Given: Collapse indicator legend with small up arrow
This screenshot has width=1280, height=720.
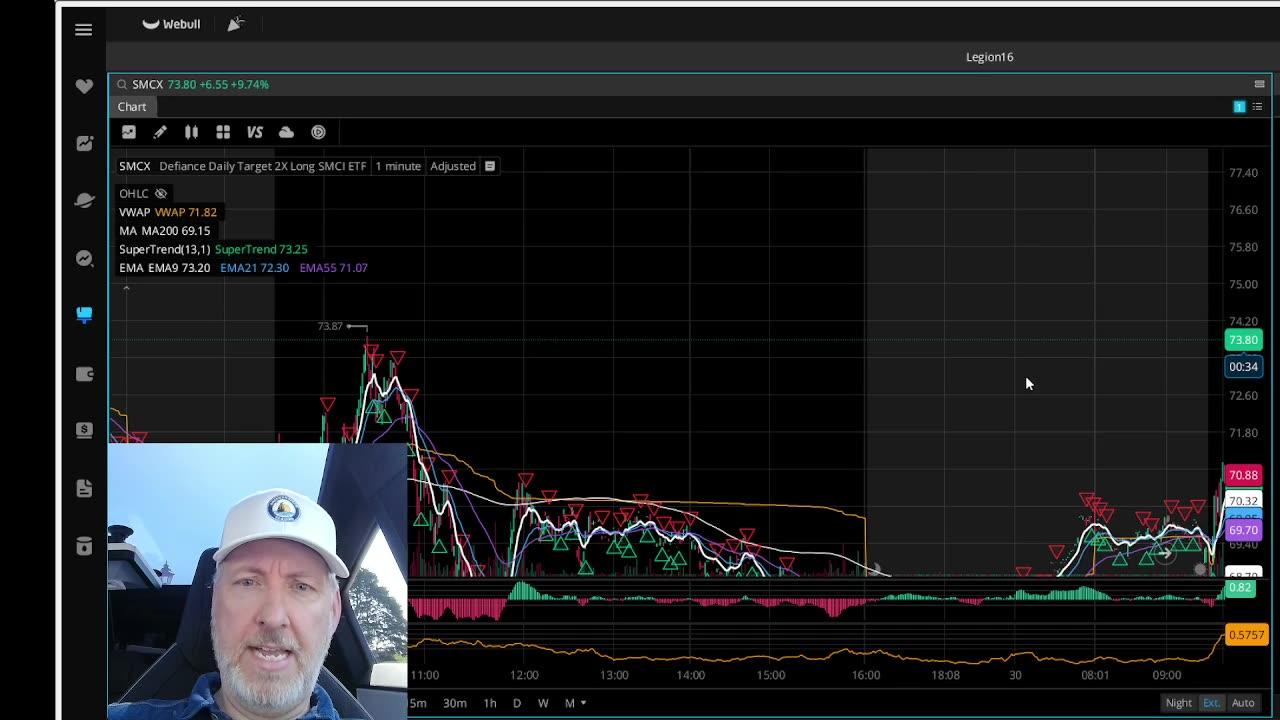Looking at the screenshot, I should coord(126,288).
